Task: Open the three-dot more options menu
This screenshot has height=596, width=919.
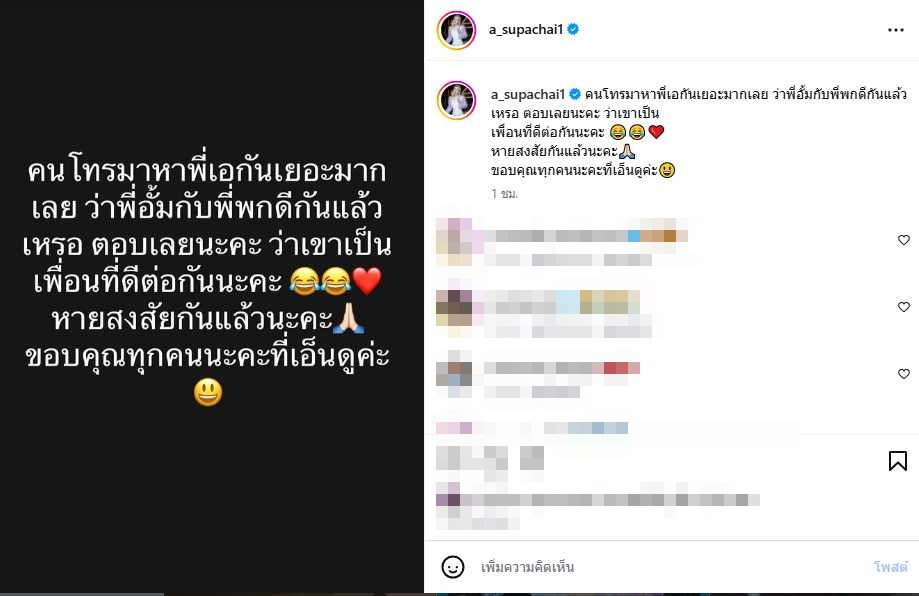Action: (896, 30)
